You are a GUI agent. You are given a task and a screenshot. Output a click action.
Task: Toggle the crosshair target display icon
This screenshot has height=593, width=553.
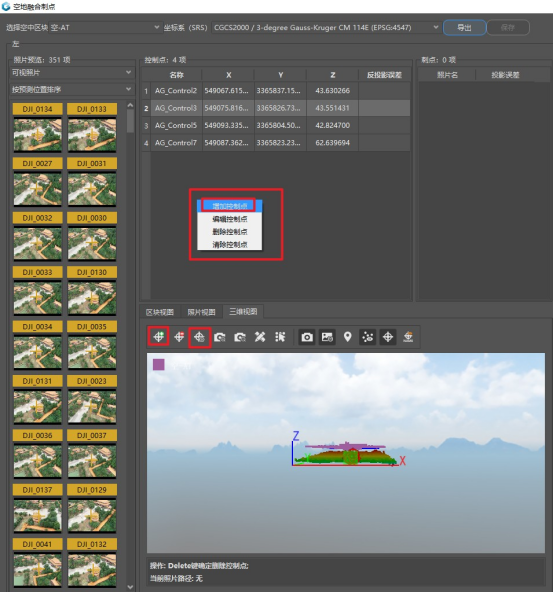coord(388,337)
